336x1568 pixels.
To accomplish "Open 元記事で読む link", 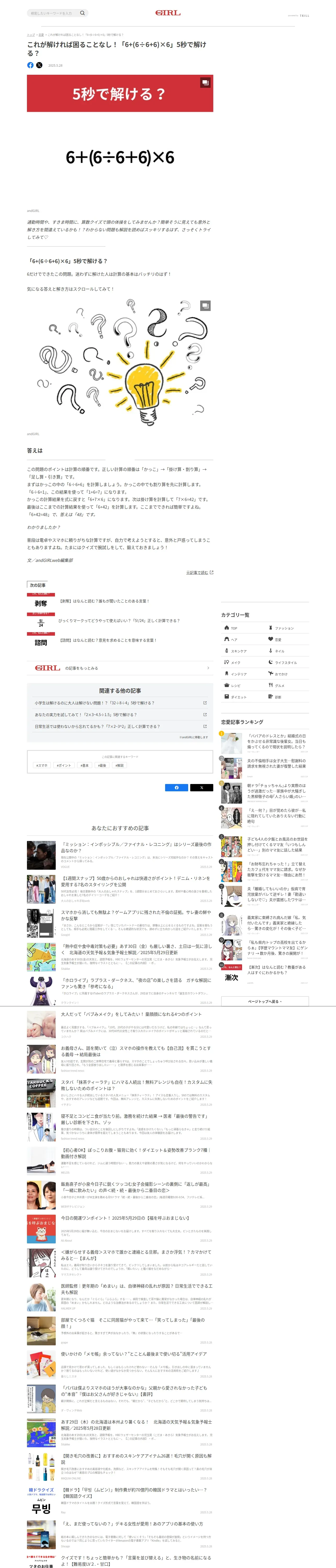I will 197,572.
